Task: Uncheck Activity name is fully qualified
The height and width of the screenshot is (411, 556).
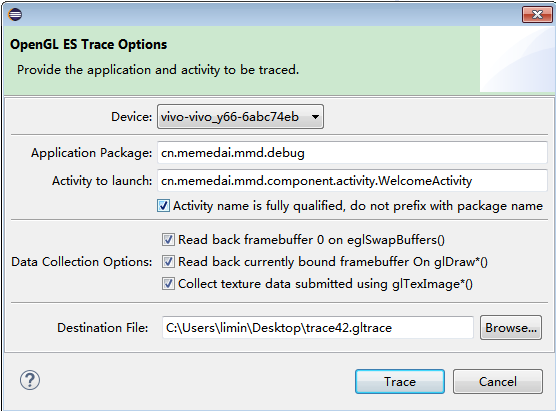Action: coord(163,206)
